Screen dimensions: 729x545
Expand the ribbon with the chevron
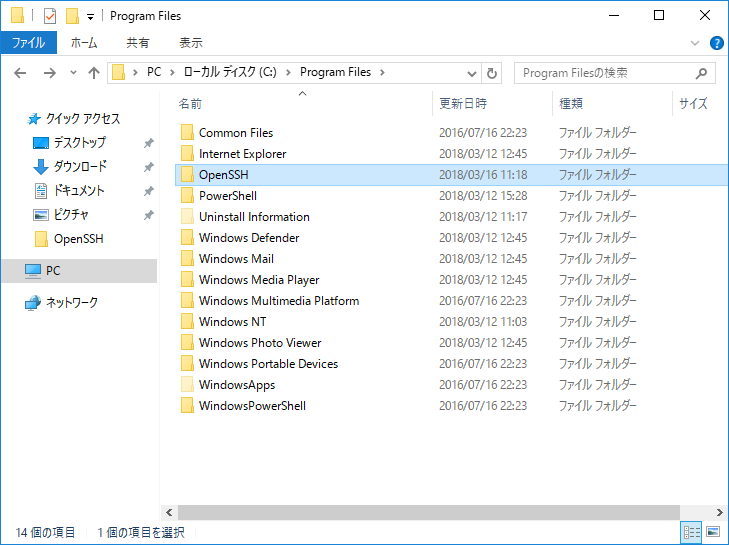click(x=695, y=43)
